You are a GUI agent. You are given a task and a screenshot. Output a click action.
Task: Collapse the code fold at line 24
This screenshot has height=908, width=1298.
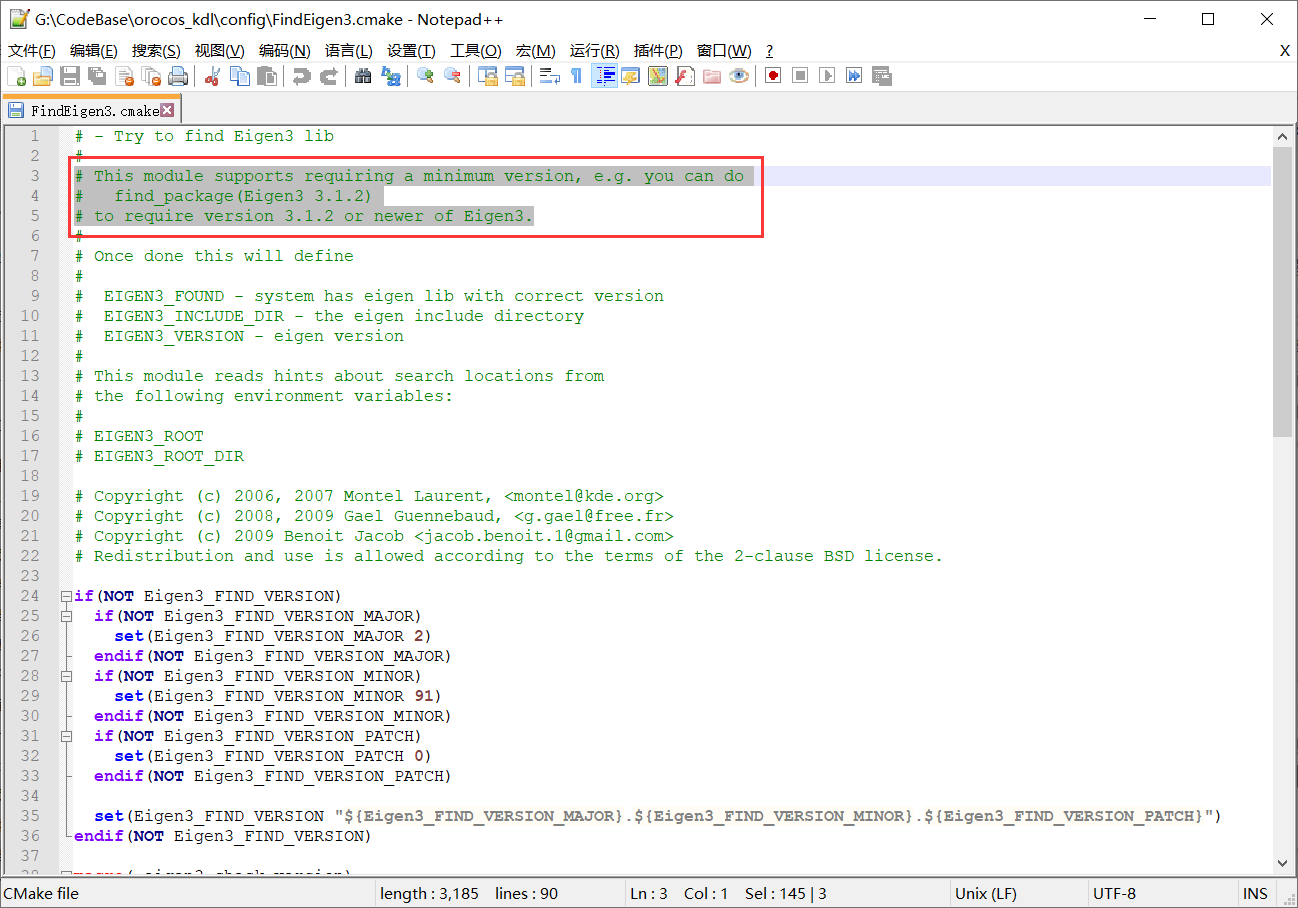point(66,595)
